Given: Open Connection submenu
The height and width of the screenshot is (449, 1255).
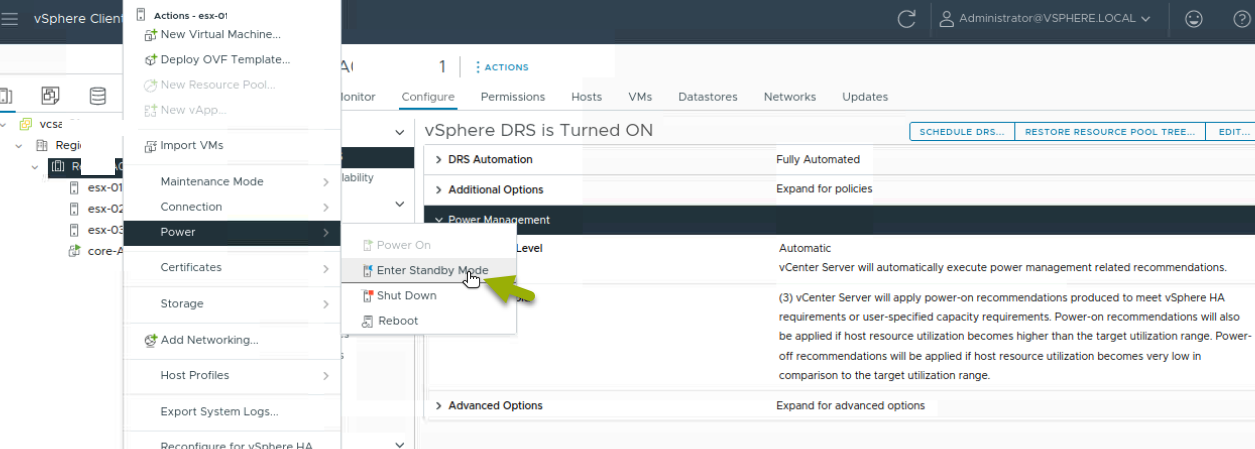Looking at the screenshot, I should [x=232, y=207].
